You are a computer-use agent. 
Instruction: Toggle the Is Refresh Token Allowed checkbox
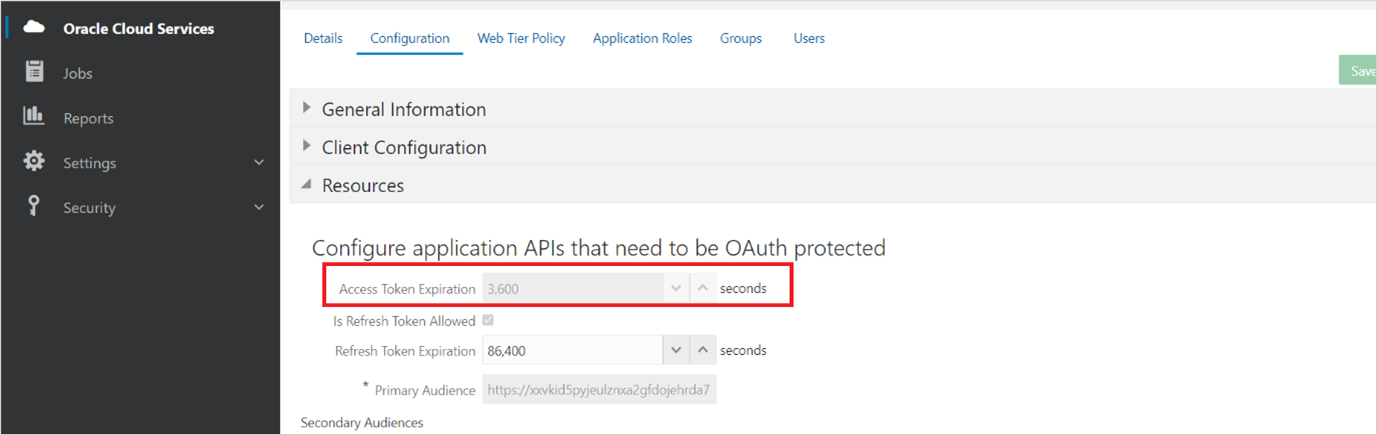[x=488, y=321]
